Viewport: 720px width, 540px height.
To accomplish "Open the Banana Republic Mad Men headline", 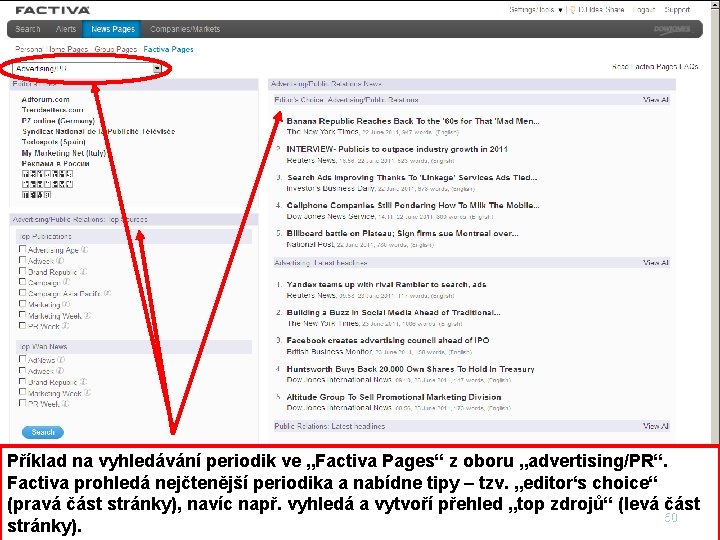I will 413,121.
